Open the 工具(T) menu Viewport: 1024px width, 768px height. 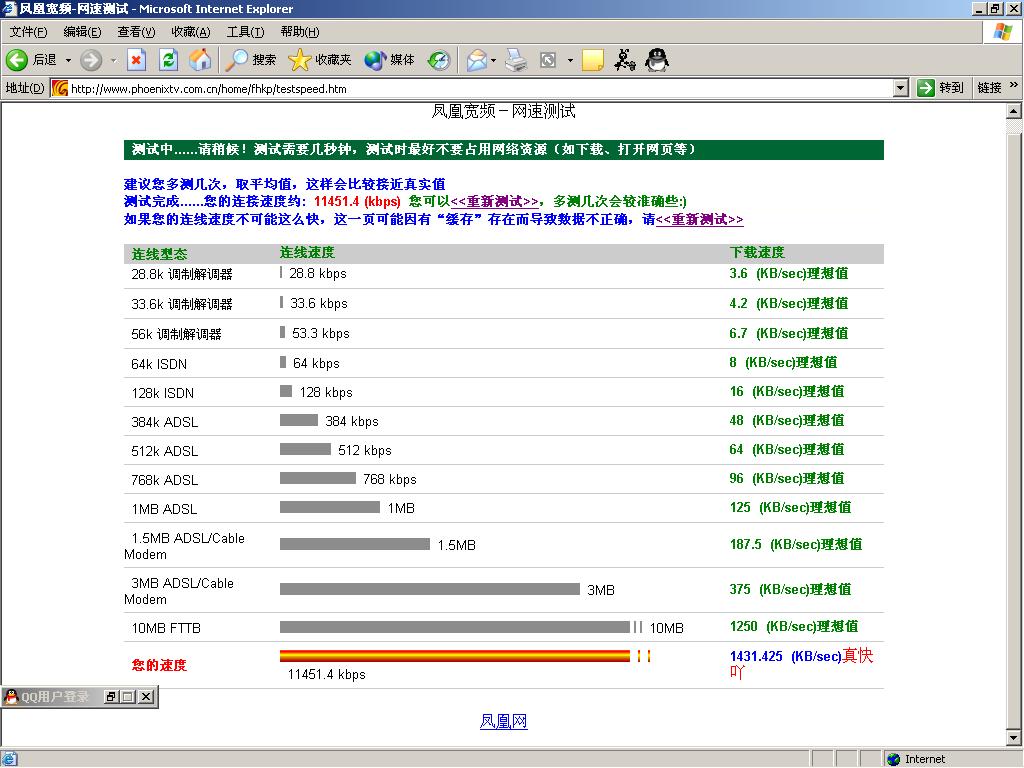pyautogui.click(x=246, y=32)
